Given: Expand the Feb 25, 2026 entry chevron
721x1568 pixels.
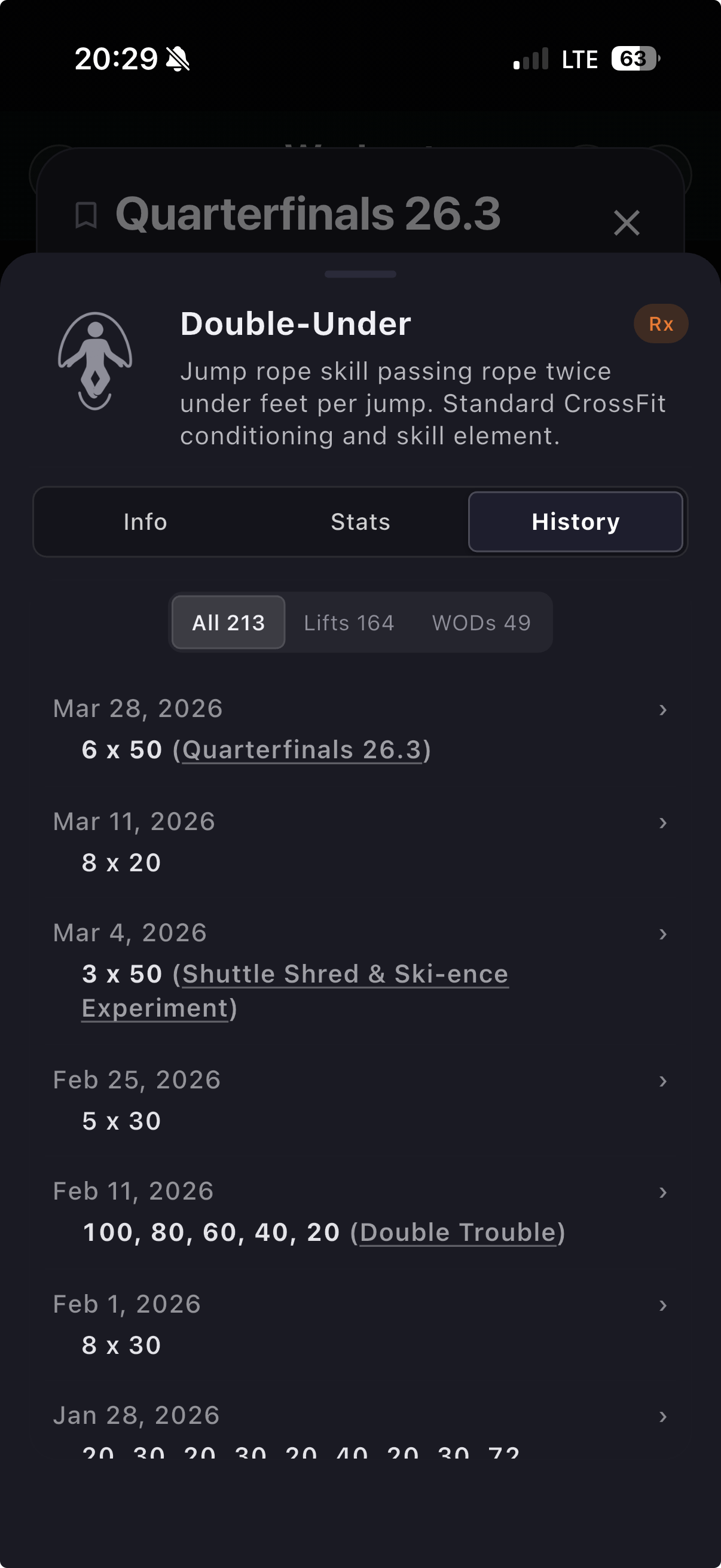Looking at the screenshot, I should coord(662,1081).
